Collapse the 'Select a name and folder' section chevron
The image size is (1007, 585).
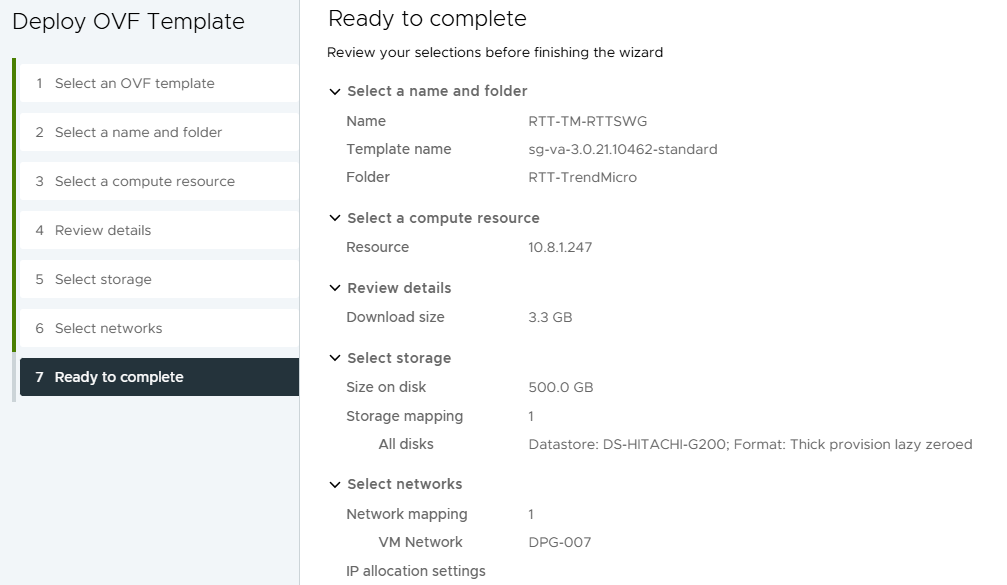click(x=335, y=91)
